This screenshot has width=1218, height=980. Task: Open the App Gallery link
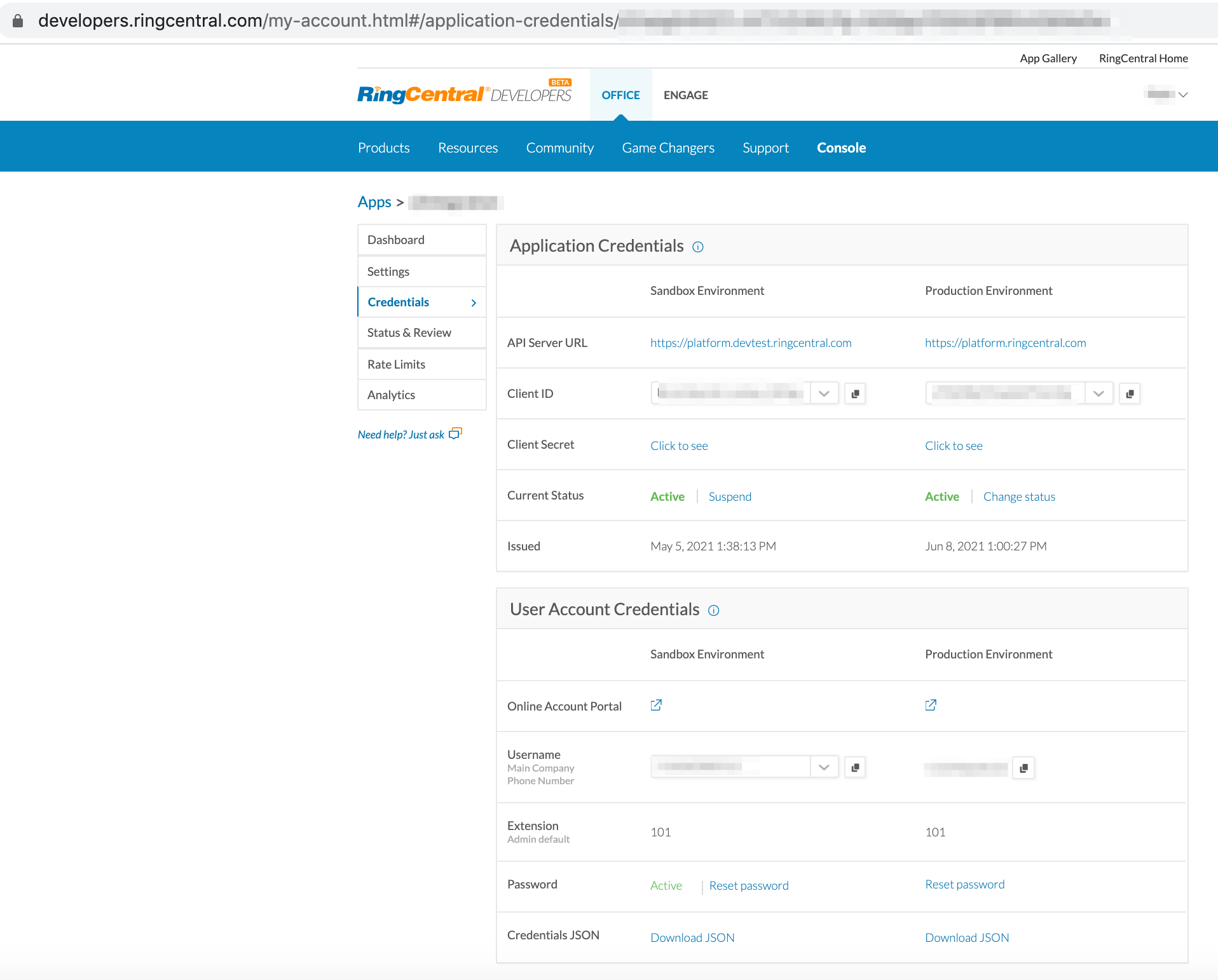(1048, 58)
